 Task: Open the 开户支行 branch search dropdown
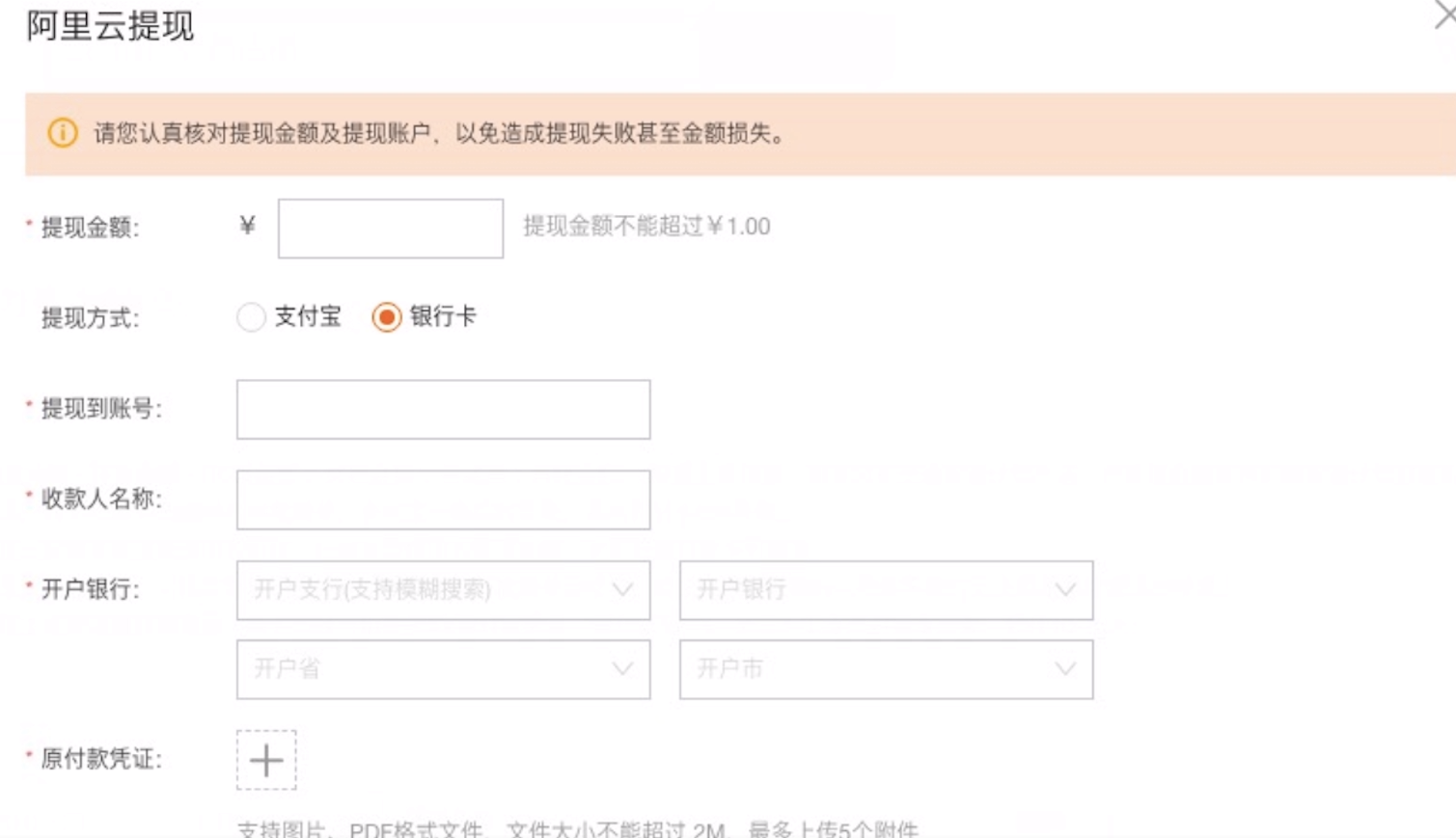tap(425, 590)
